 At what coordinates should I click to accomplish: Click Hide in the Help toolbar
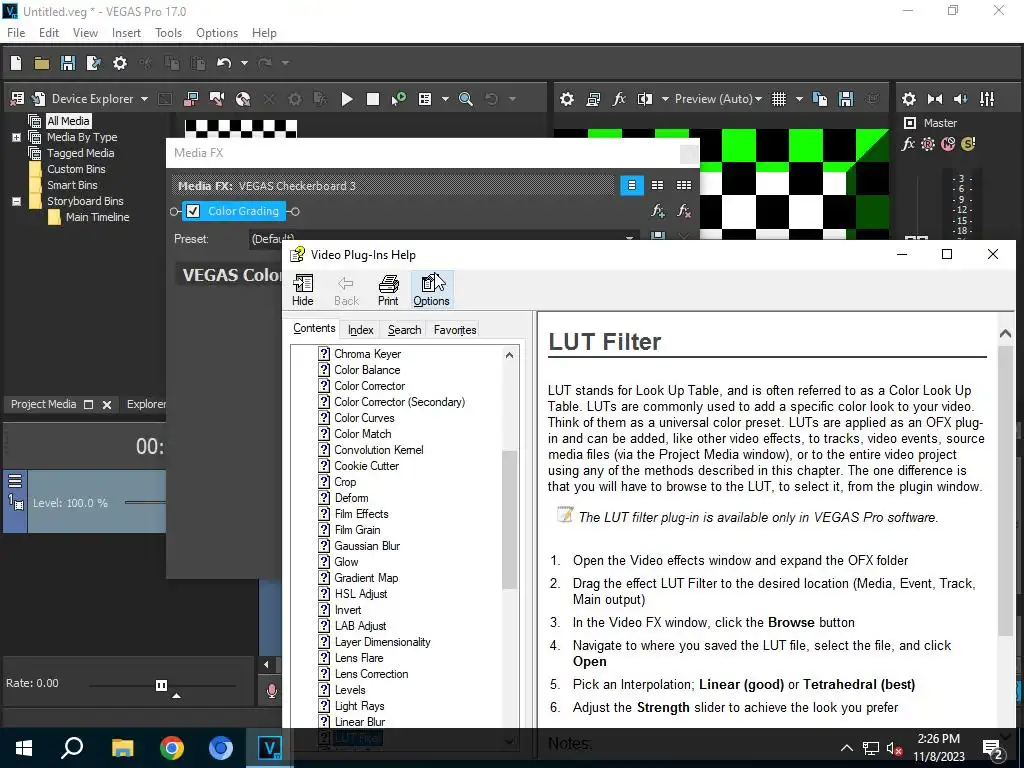[302, 290]
